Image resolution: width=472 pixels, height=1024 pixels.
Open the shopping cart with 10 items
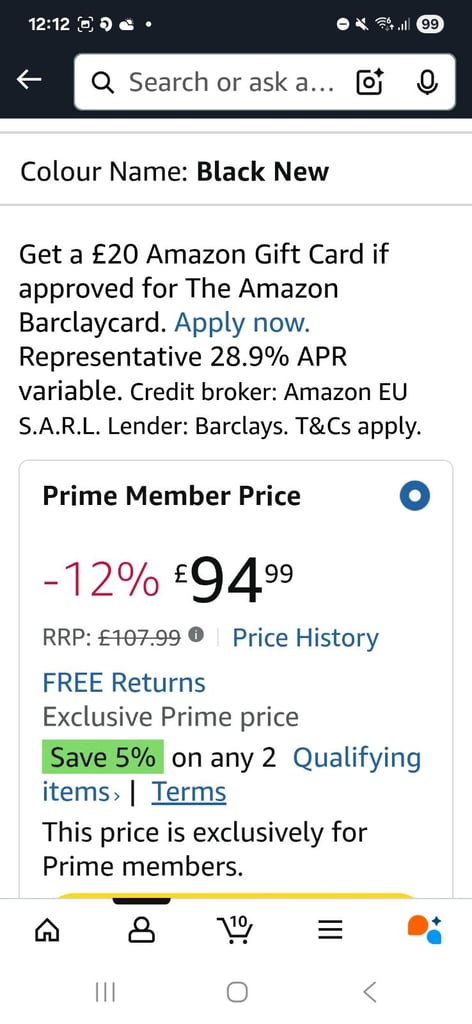pos(235,930)
